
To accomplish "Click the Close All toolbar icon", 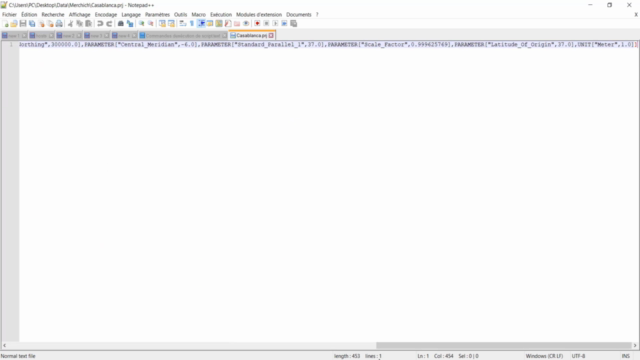I will pos(50,24).
